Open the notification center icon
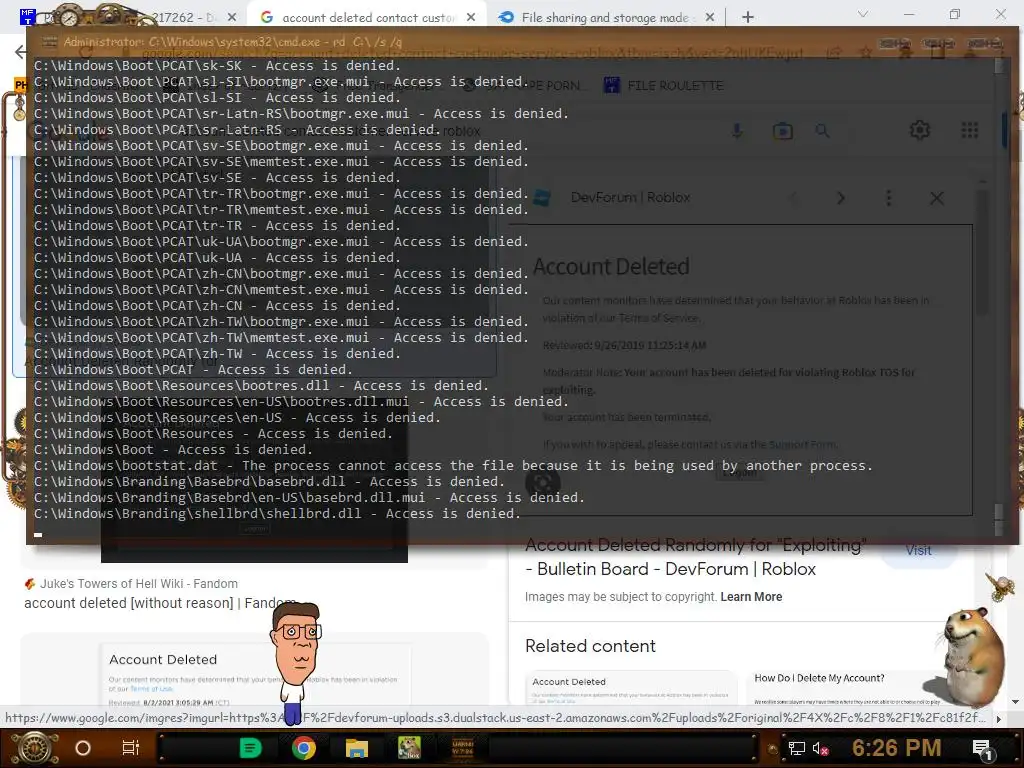Viewport: 1024px width, 768px height. (982, 749)
